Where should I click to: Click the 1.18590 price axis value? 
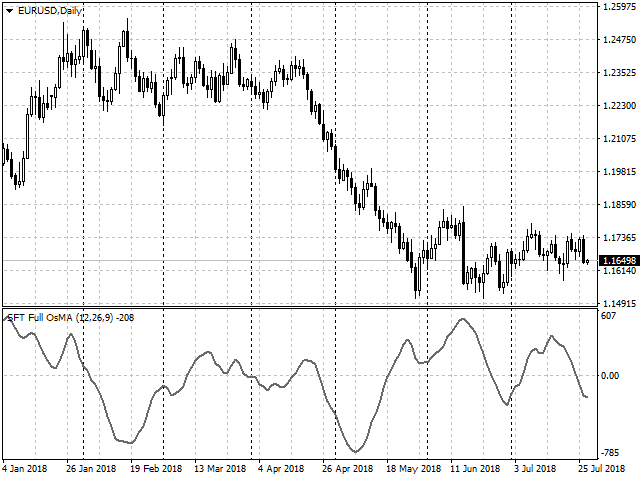coord(619,204)
